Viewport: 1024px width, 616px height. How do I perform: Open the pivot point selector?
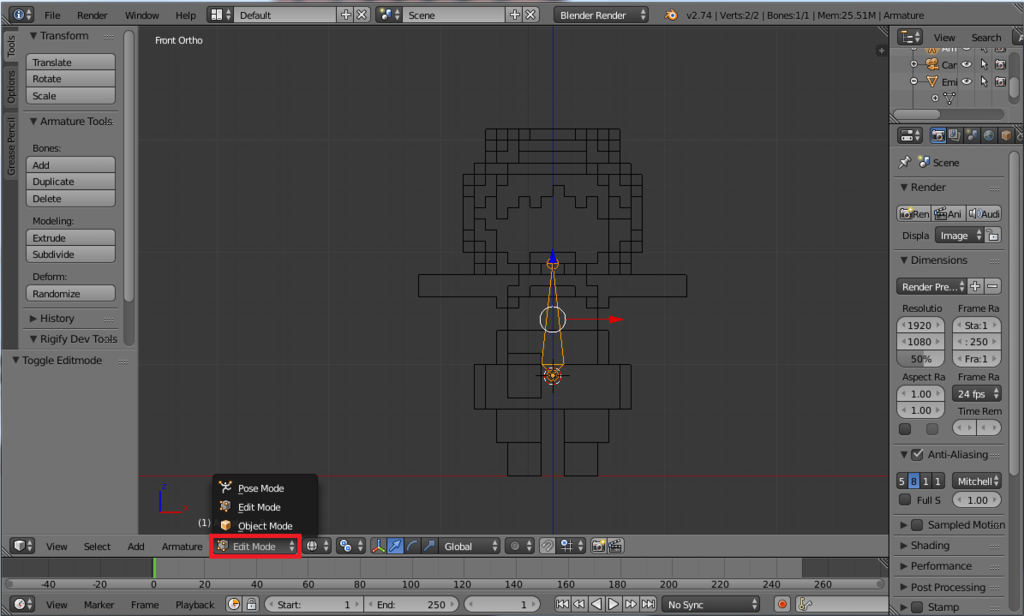pos(351,546)
